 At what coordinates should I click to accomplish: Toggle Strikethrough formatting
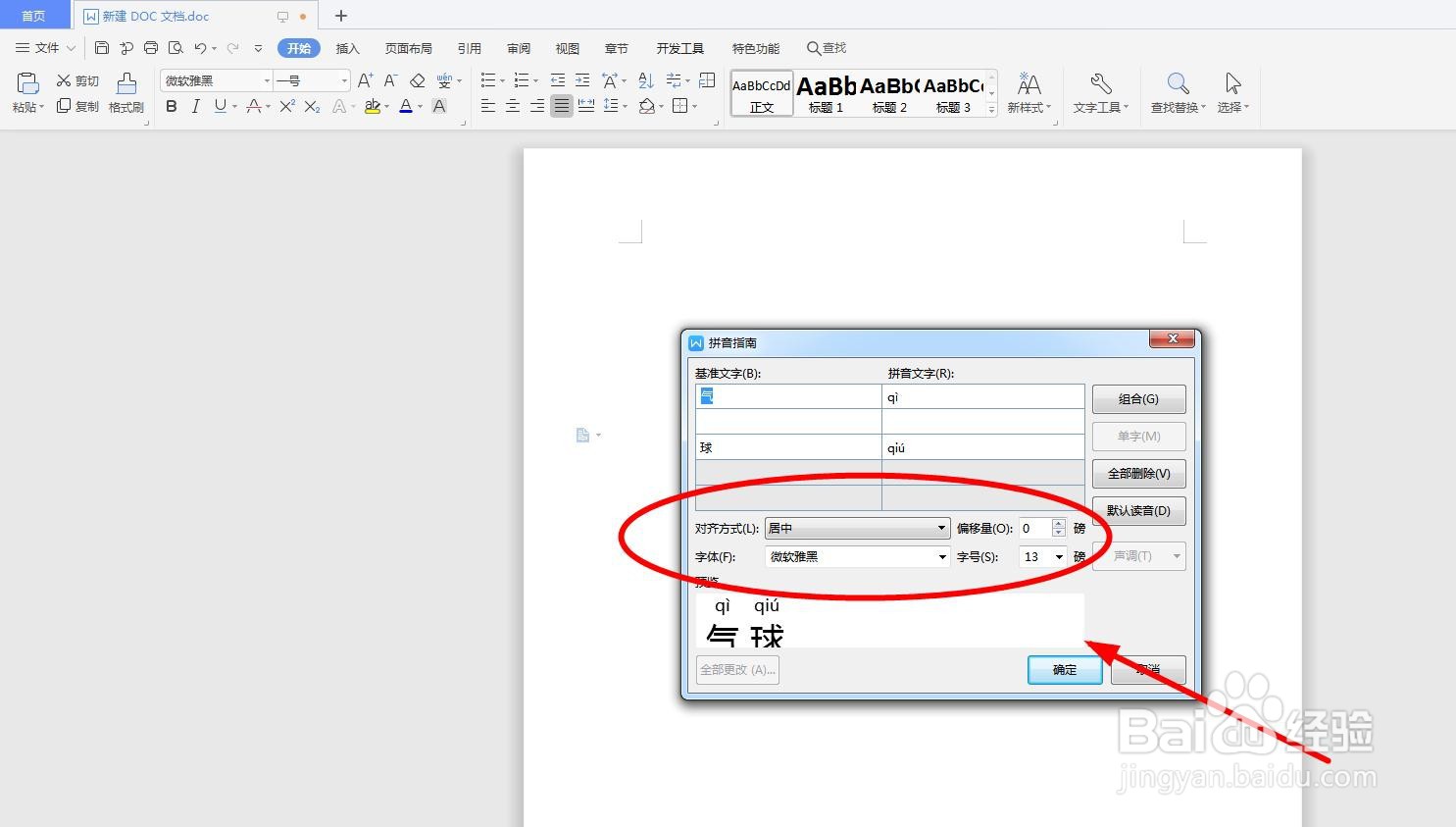[x=254, y=106]
